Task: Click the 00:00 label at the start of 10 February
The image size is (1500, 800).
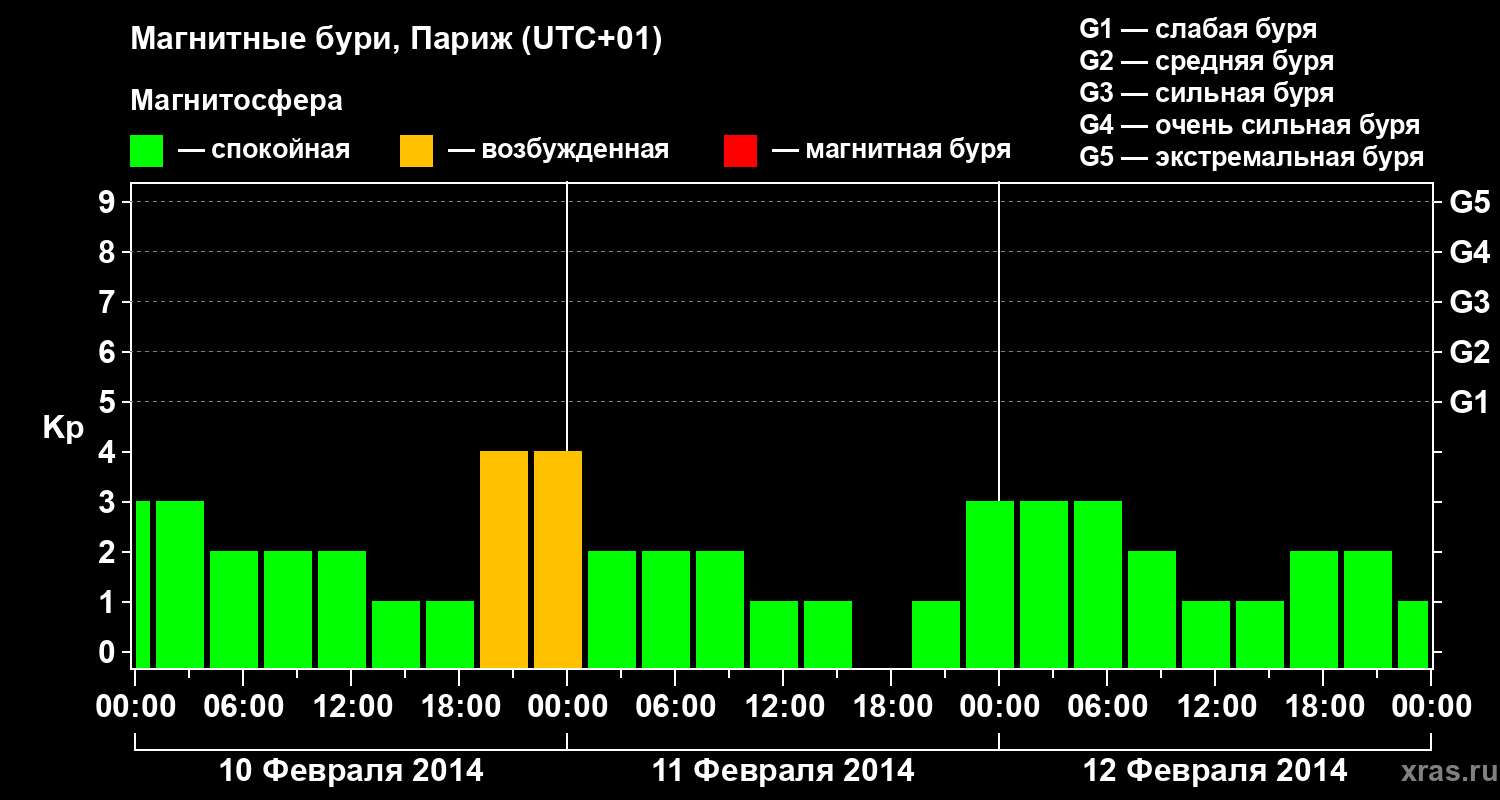Action: (x=135, y=706)
